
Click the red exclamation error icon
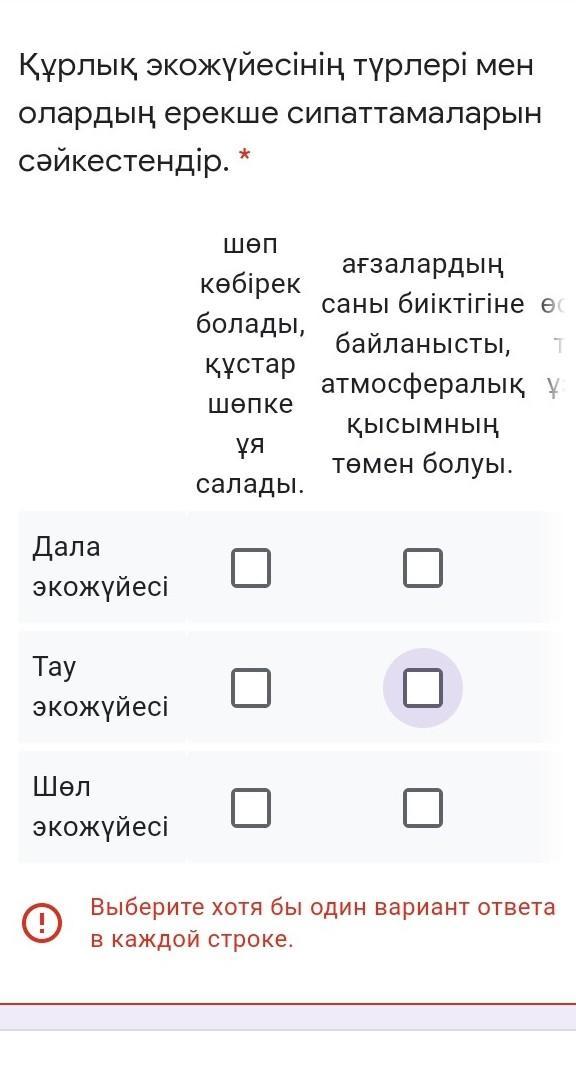click(42, 923)
